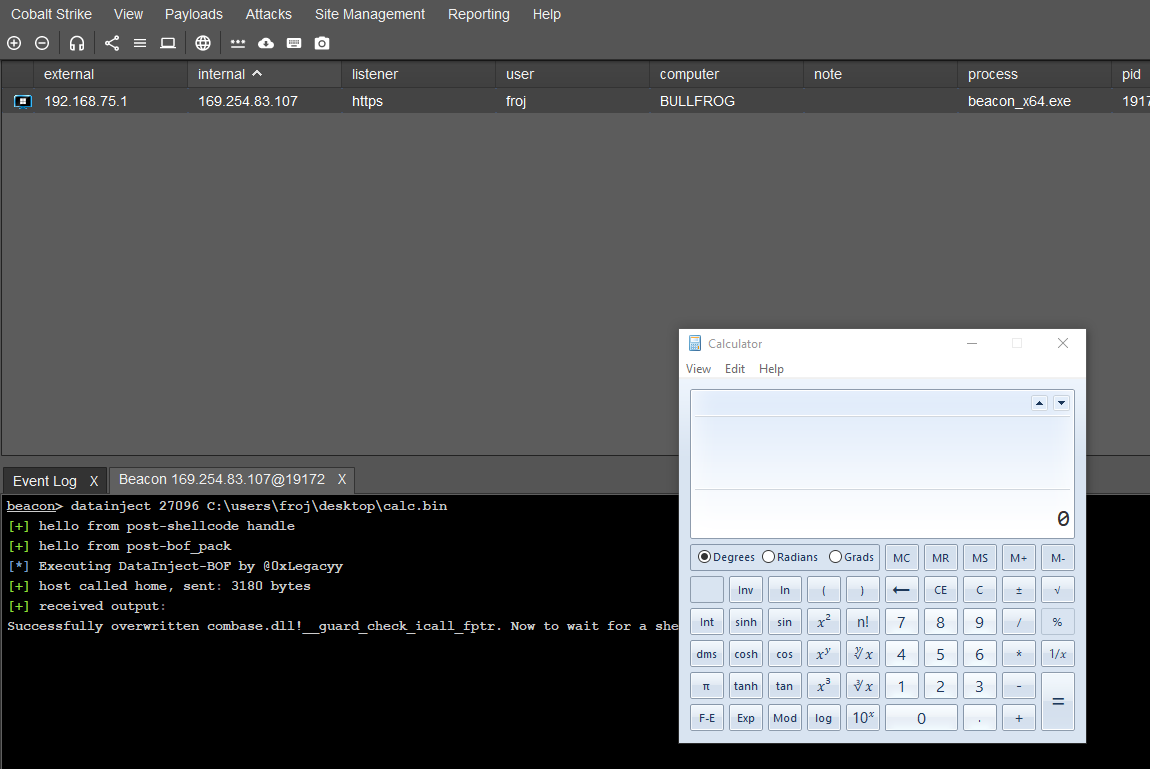Screen dimensions: 1150x769
Task: Open the Calculator Help menu
Action: [771, 369]
